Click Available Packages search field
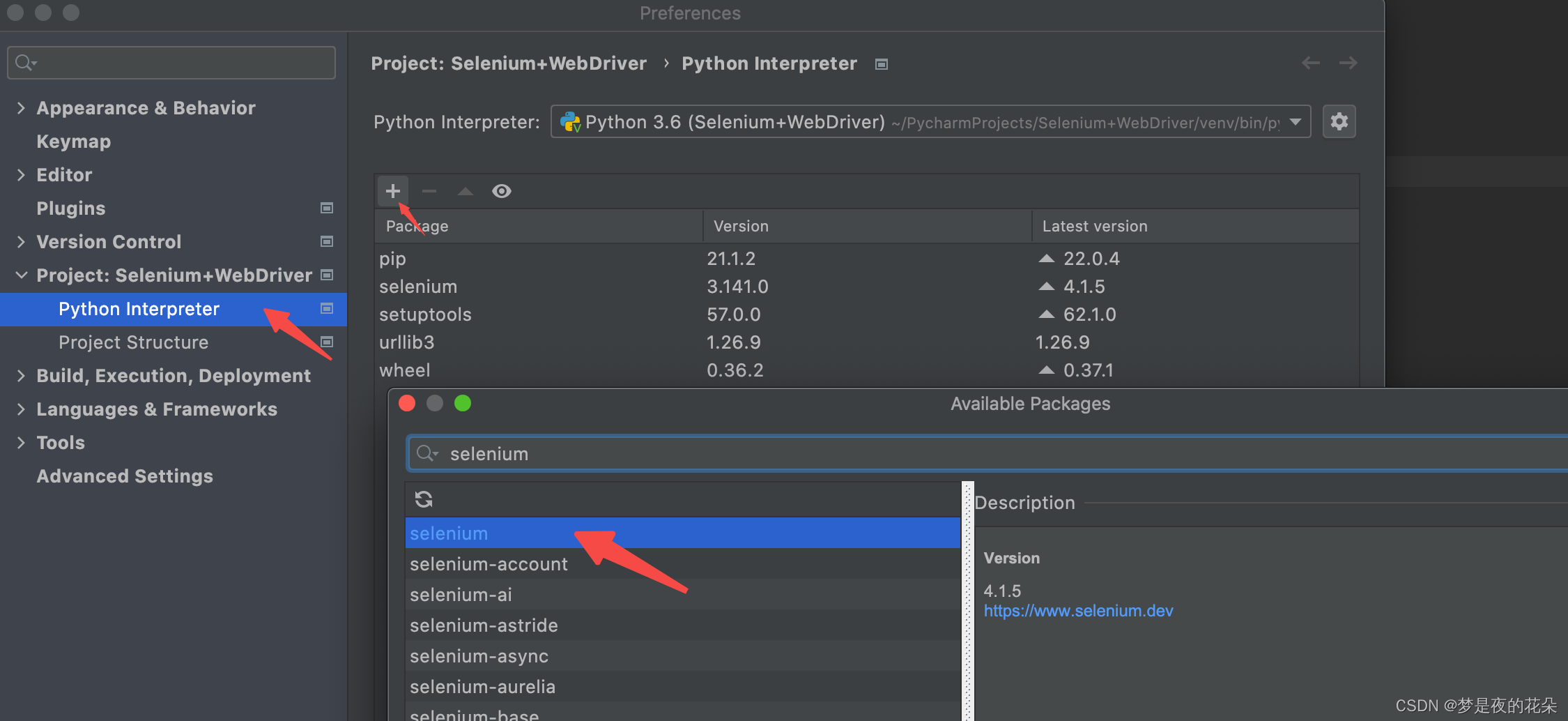Screen dimensions: 1568x721 click(x=988, y=454)
